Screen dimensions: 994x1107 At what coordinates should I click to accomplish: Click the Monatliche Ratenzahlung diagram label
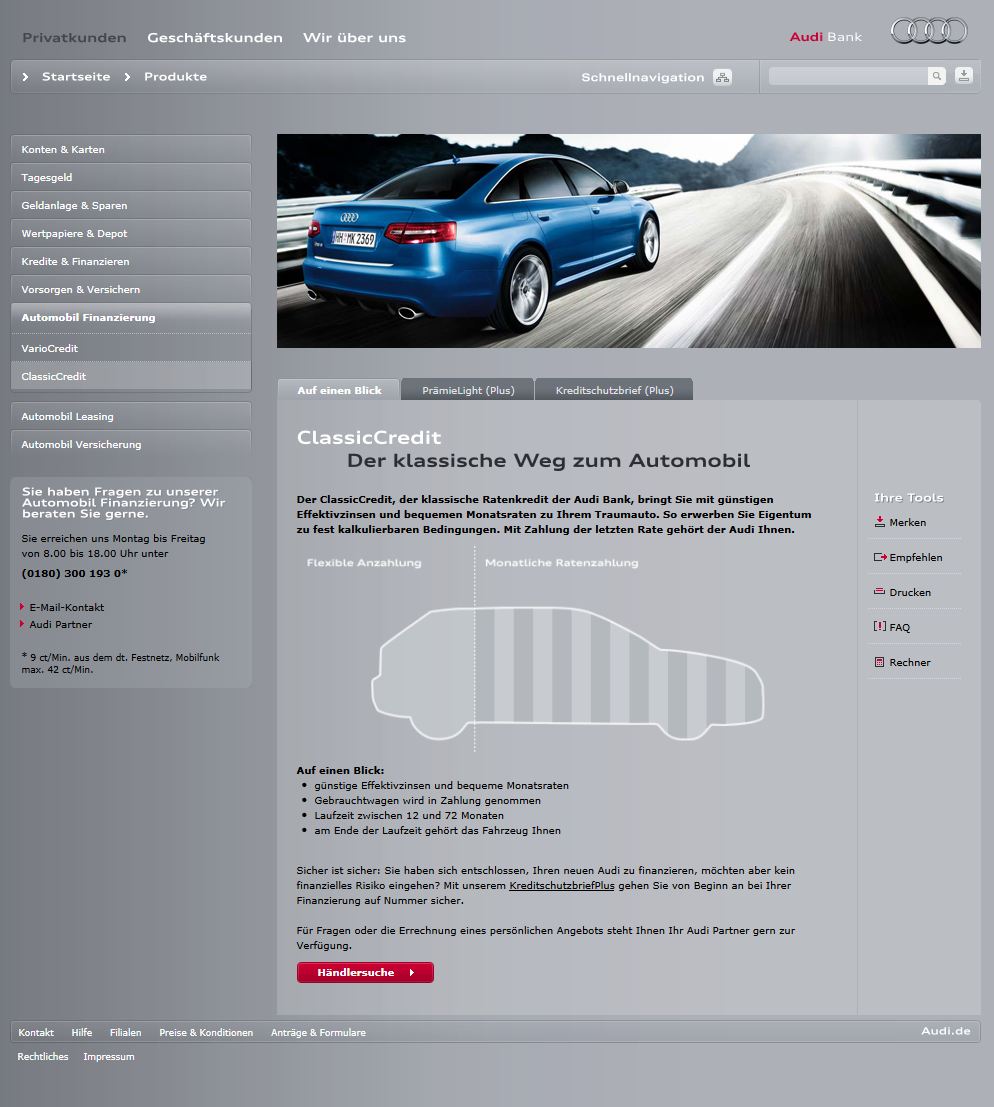tap(562, 563)
